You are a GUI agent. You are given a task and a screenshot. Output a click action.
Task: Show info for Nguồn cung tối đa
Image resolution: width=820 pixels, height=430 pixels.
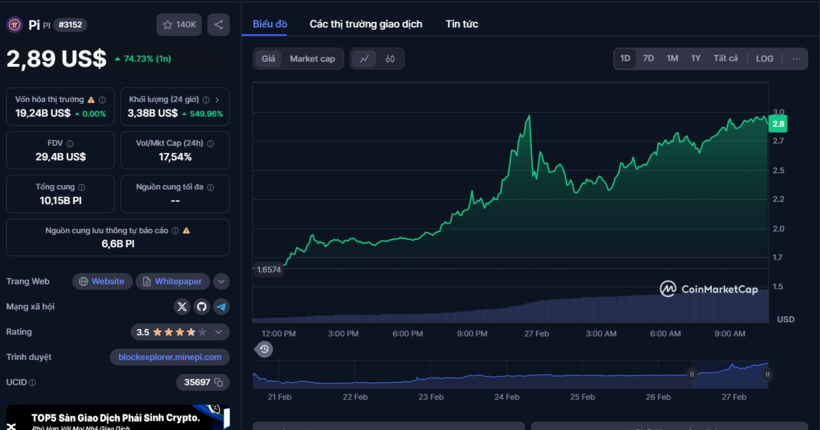pos(210,187)
